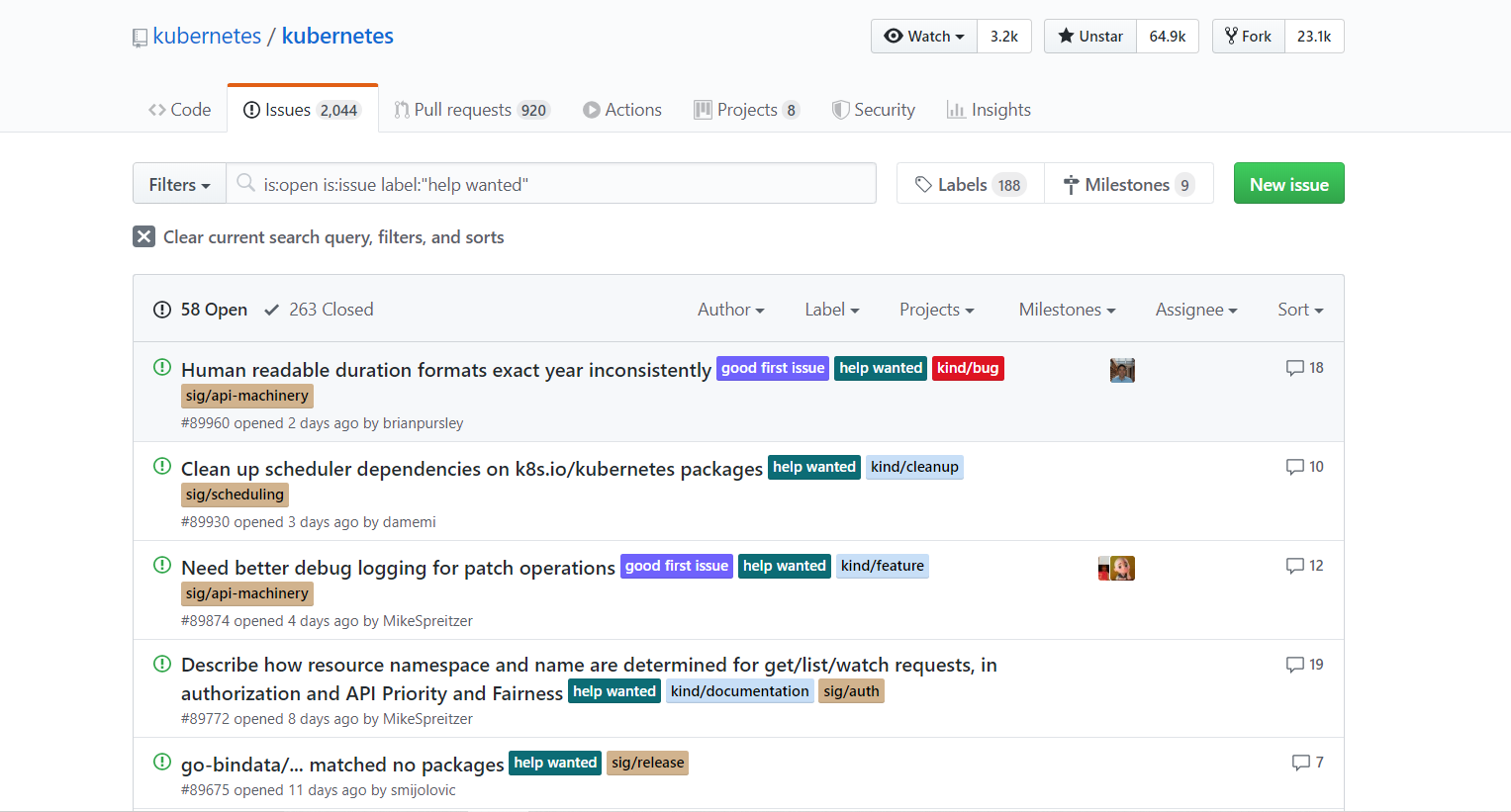1511x812 pixels.
Task: Click the sig/scheduling label
Action: [235, 495]
